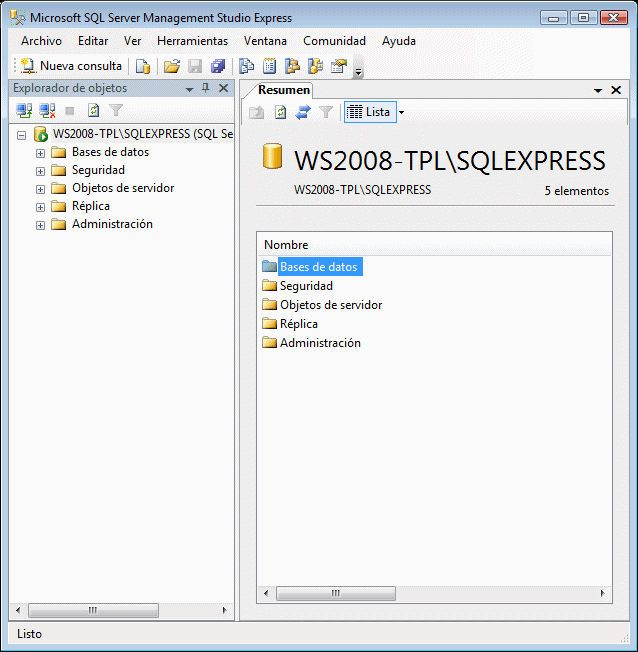Open the Ayuda menu

coord(398,41)
